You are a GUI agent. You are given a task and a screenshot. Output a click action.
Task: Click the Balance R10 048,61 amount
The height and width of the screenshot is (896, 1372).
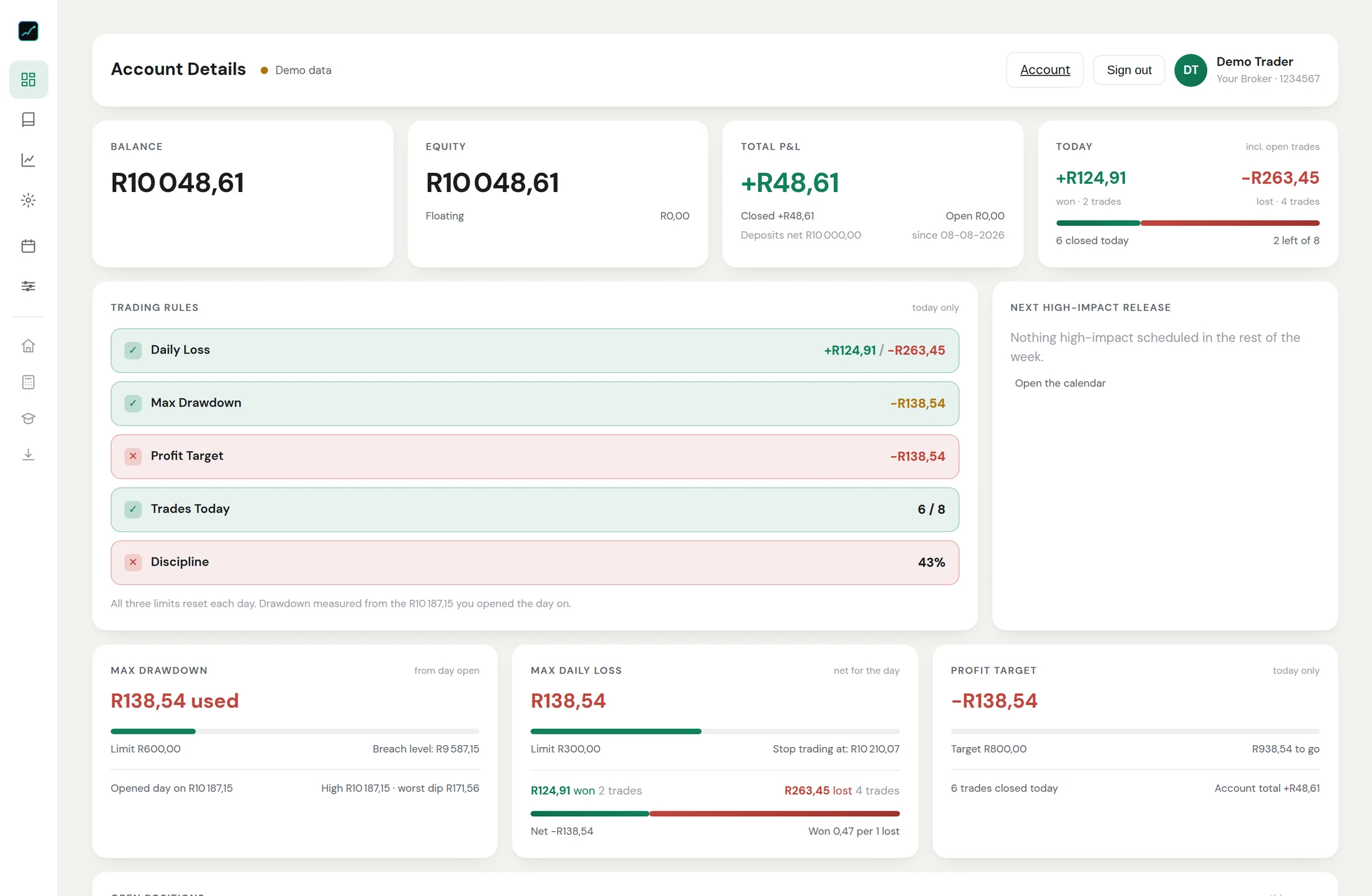pos(177,183)
